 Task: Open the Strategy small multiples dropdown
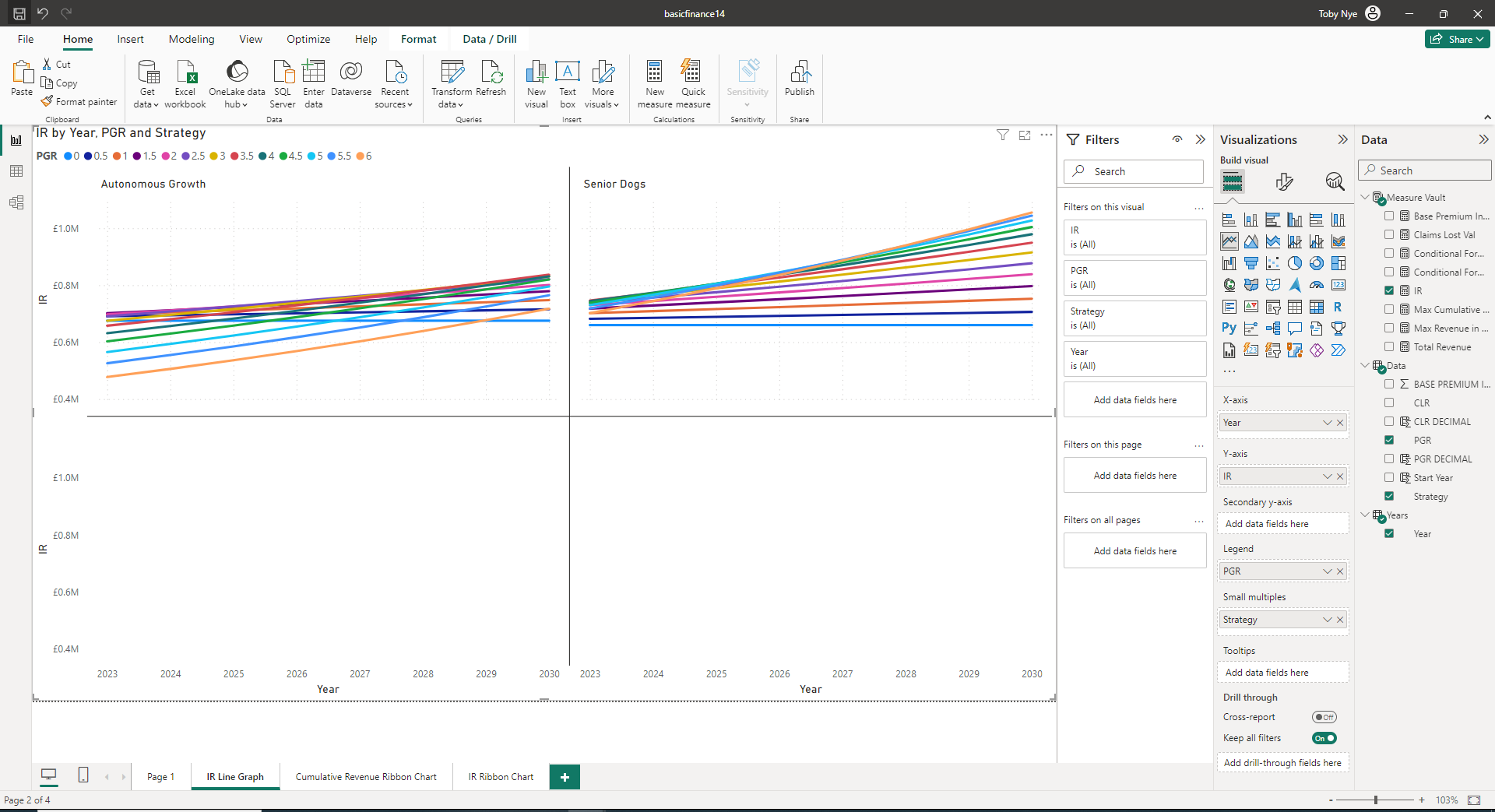pyautogui.click(x=1327, y=620)
